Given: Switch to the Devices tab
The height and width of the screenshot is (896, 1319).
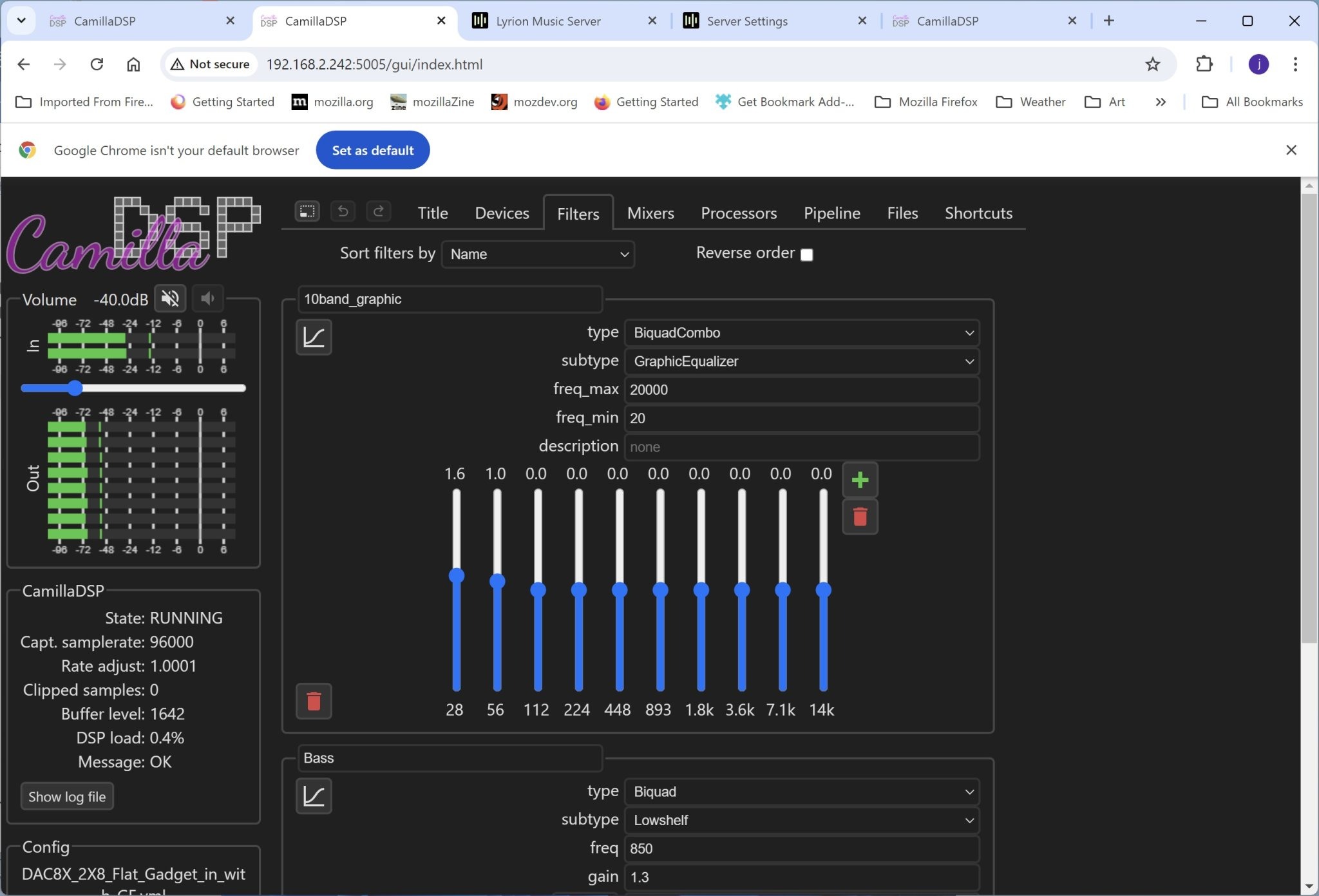Looking at the screenshot, I should (502, 213).
